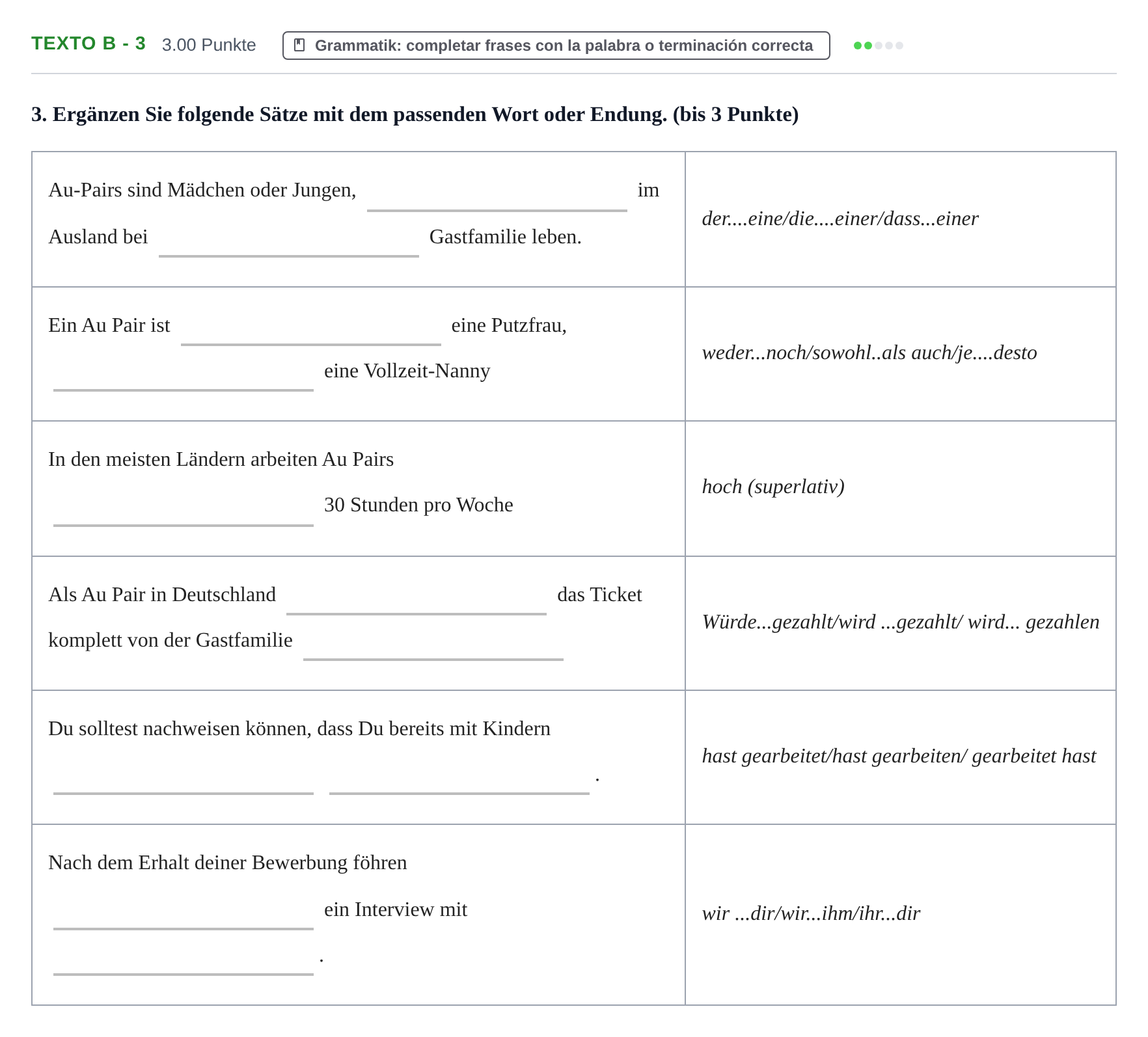This screenshot has height=1037, width=1148.
Task: Click the instruction '3. Ergänzen Sie folgende Sätze'
Action: tap(415, 114)
